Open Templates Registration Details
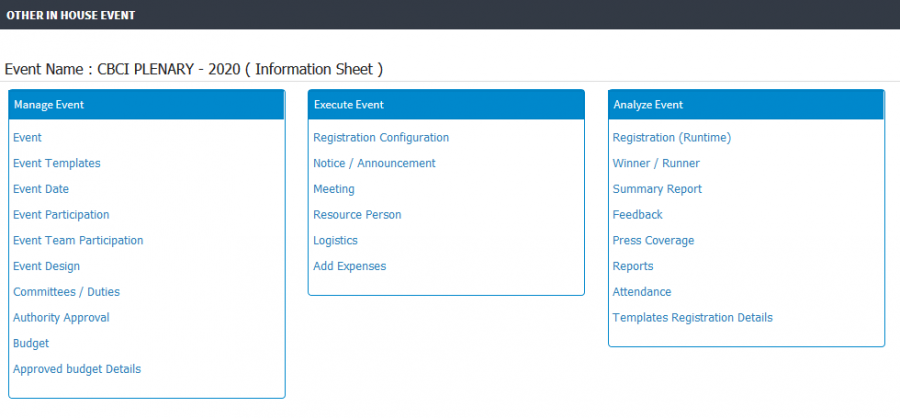 click(693, 318)
